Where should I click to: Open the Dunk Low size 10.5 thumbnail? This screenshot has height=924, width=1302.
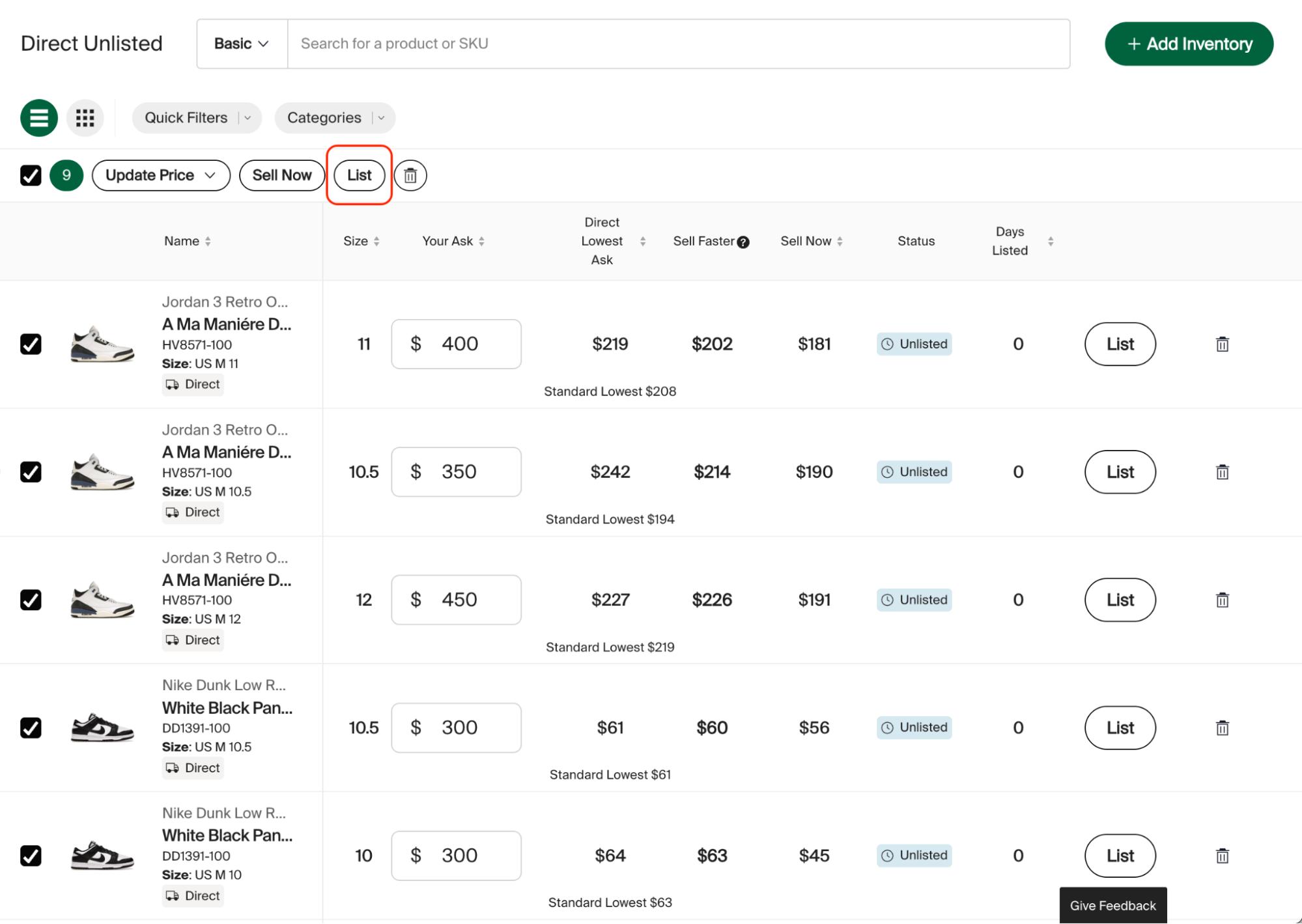pos(102,727)
